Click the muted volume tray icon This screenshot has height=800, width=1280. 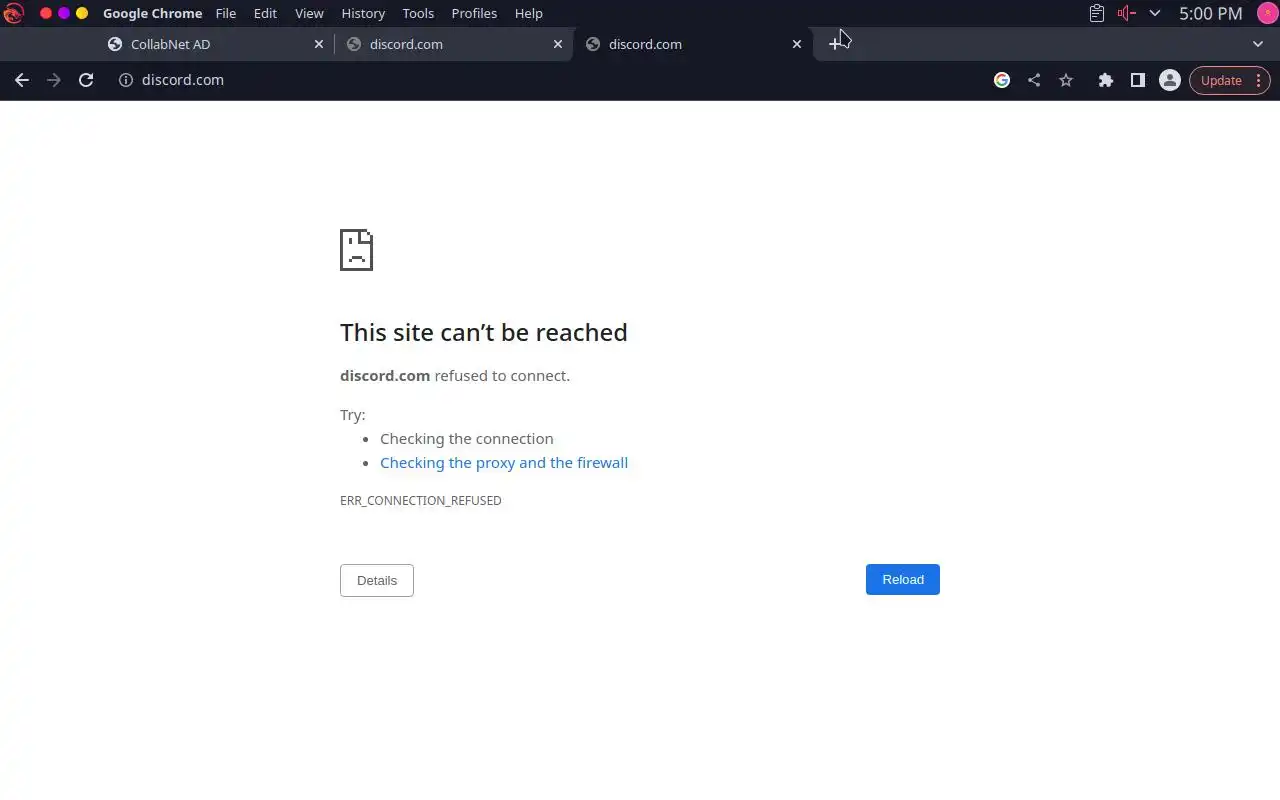(x=1127, y=13)
